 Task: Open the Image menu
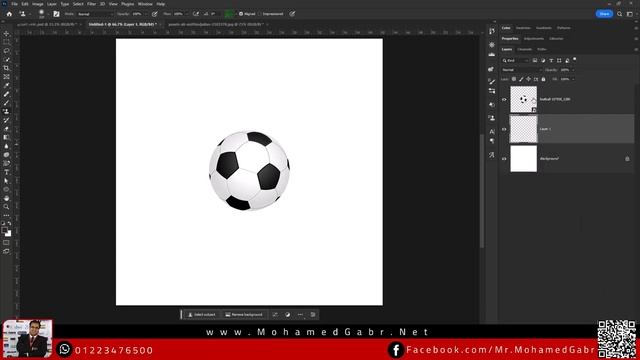point(38,4)
